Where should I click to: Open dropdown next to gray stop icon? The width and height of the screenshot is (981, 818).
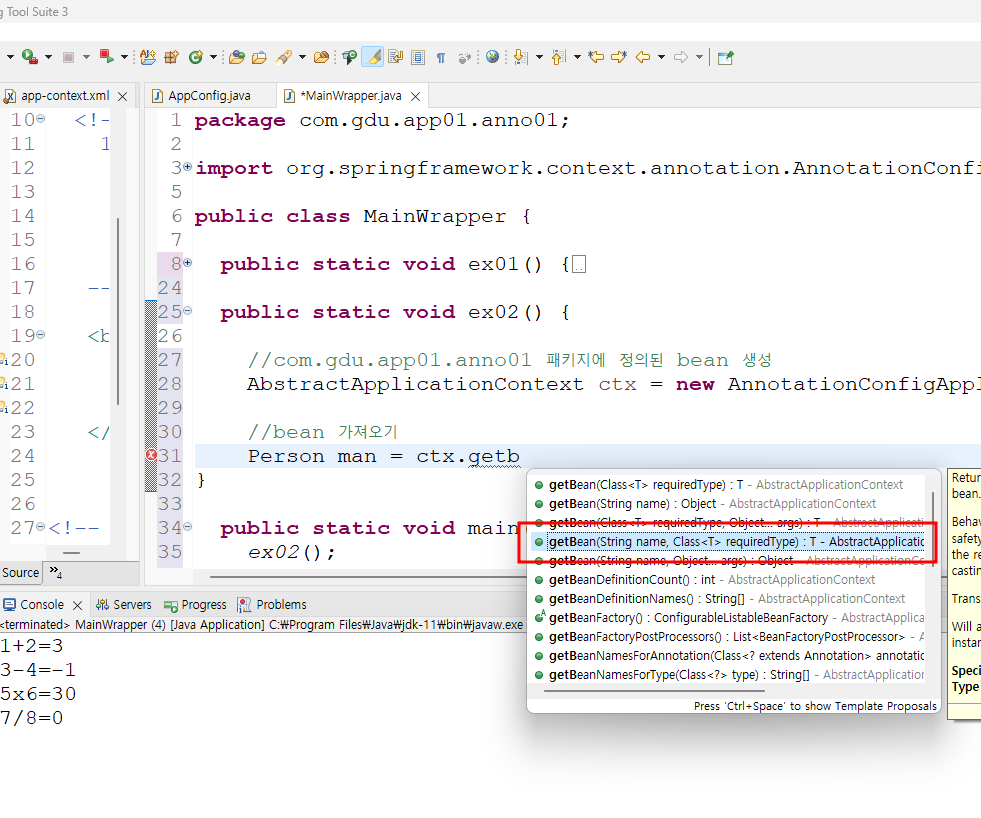point(86,58)
